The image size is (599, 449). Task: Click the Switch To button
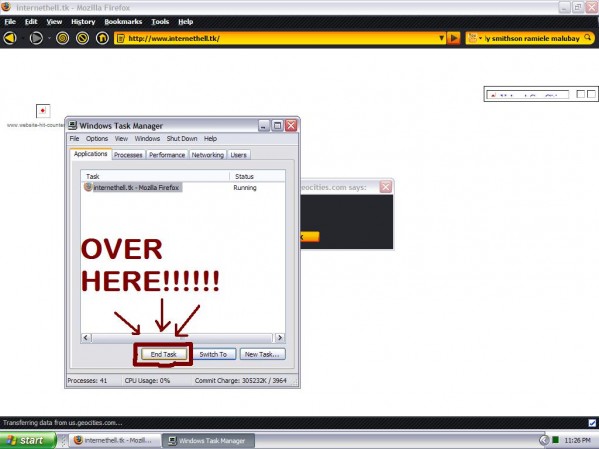213,354
